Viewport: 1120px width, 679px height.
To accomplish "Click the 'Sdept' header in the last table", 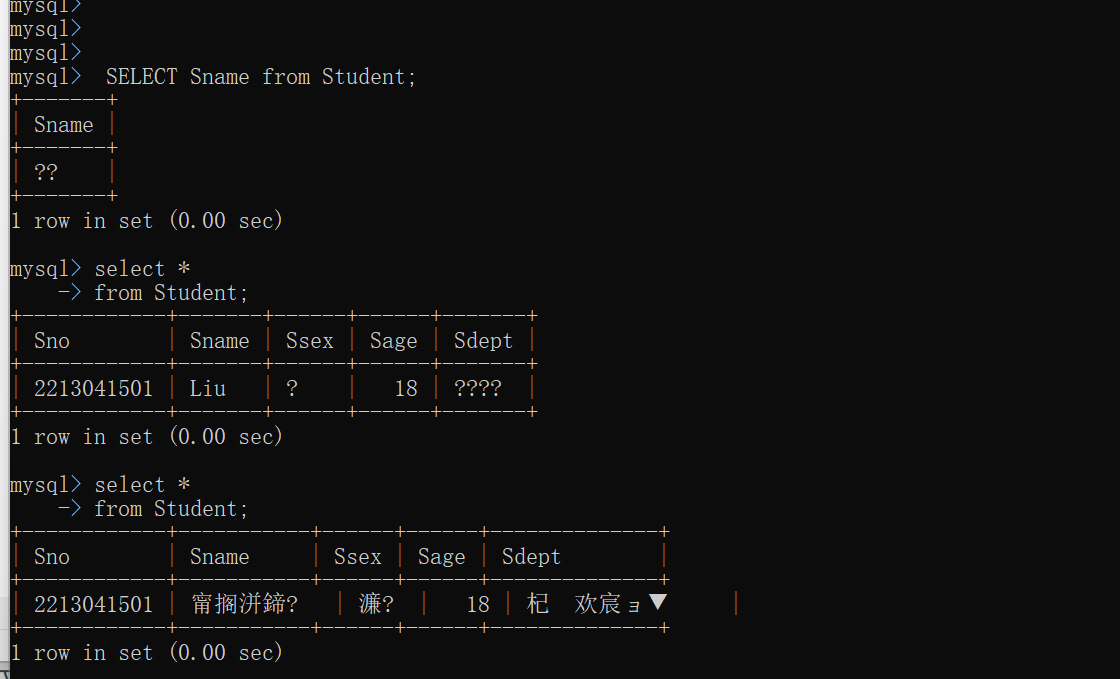I will tap(531, 557).
